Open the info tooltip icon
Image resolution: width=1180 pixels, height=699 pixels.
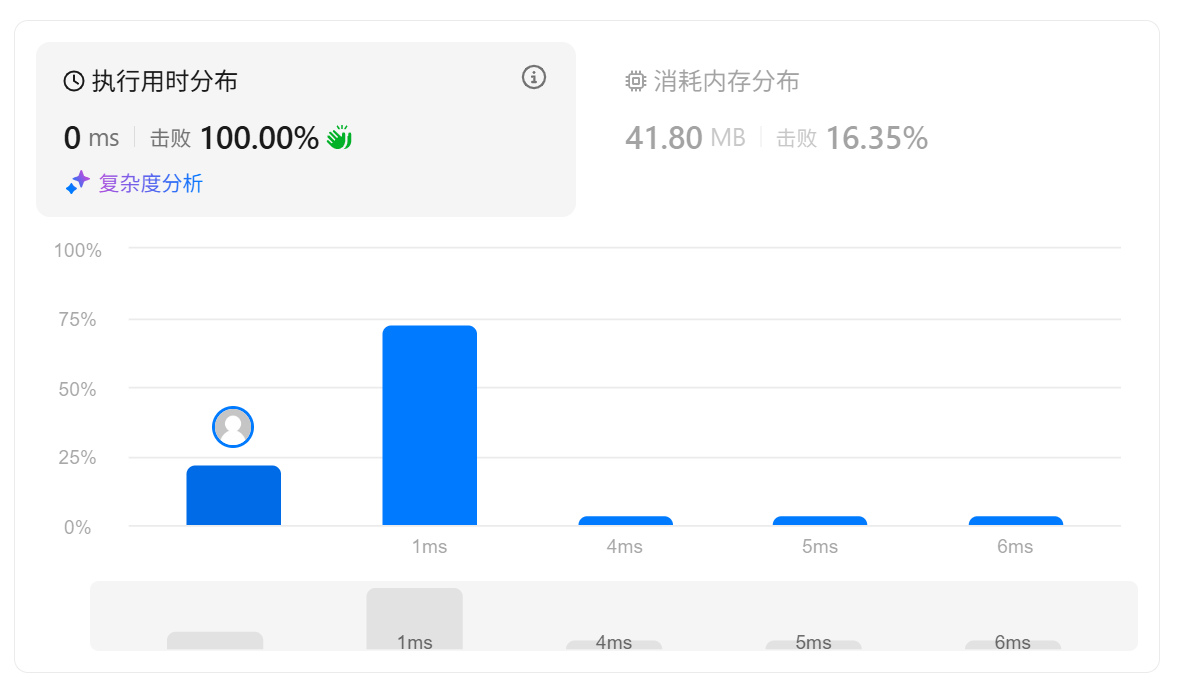[534, 77]
